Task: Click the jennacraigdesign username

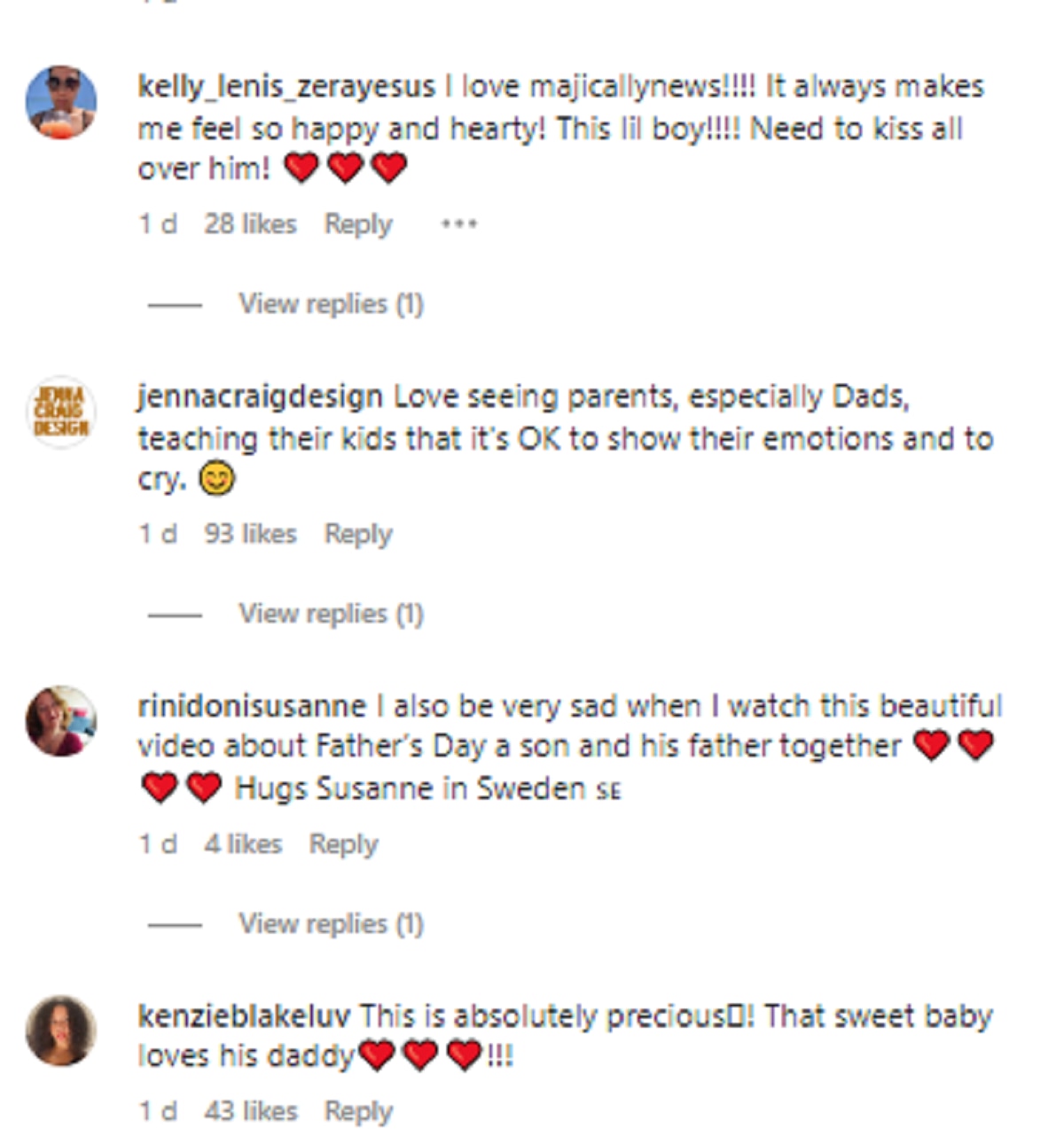Action: (x=260, y=396)
